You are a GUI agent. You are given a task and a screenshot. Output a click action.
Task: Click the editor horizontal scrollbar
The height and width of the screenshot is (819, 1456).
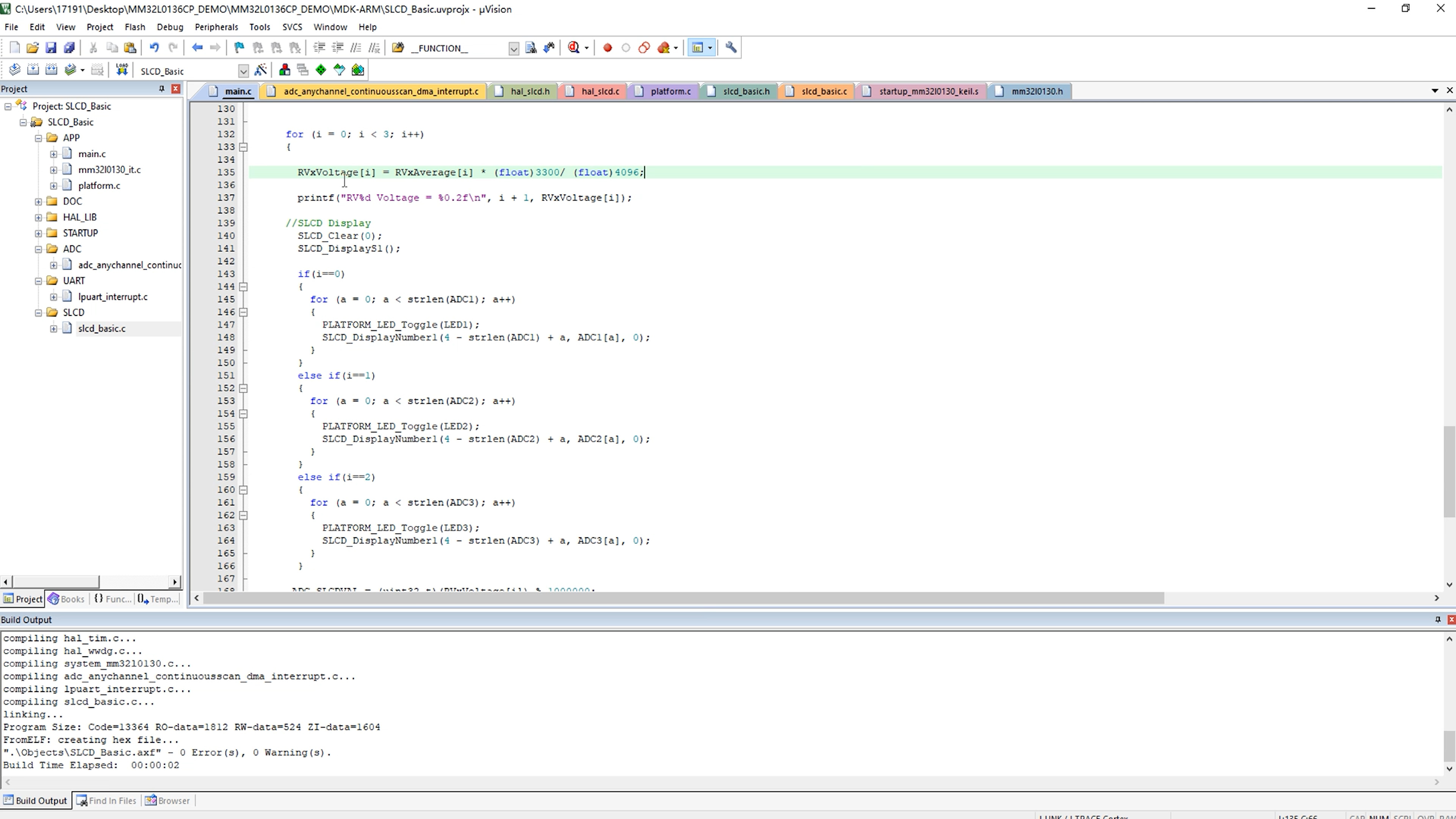678,598
